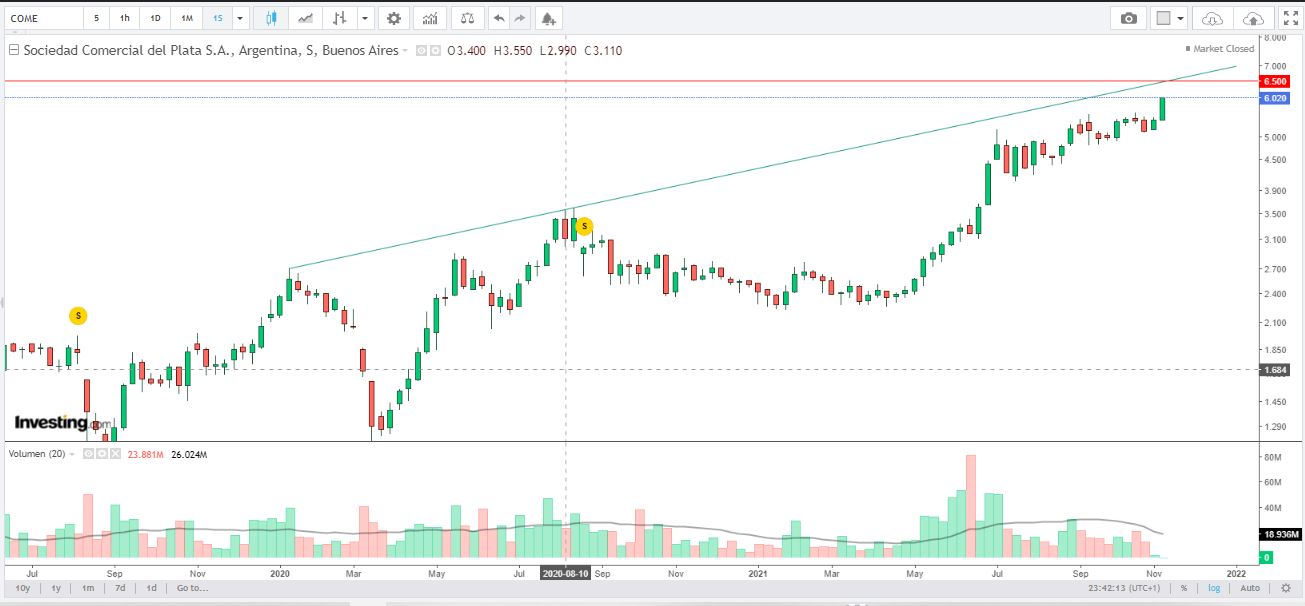Switch to the area chart style icon
This screenshot has height=606, width=1305.
tap(304, 18)
